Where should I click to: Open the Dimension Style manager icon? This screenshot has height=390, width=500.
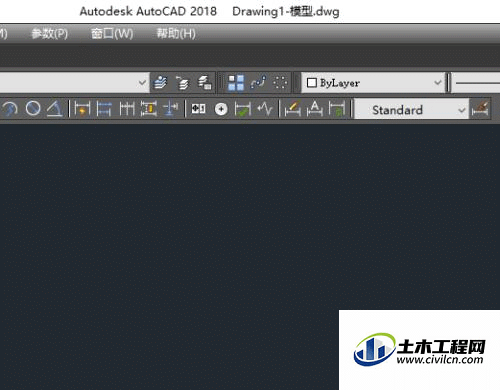(x=480, y=109)
